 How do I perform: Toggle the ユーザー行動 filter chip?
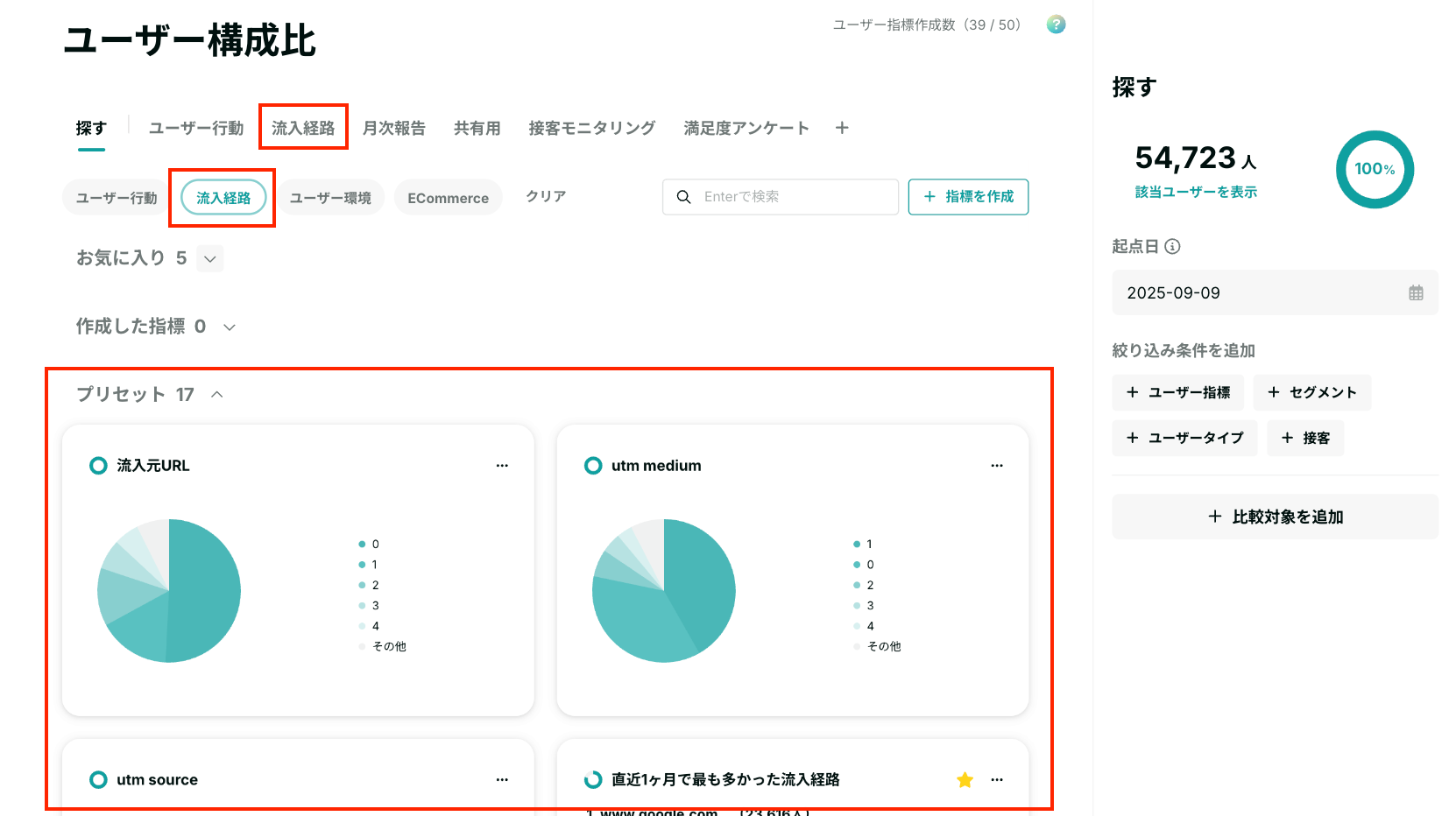click(x=117, y=198)
